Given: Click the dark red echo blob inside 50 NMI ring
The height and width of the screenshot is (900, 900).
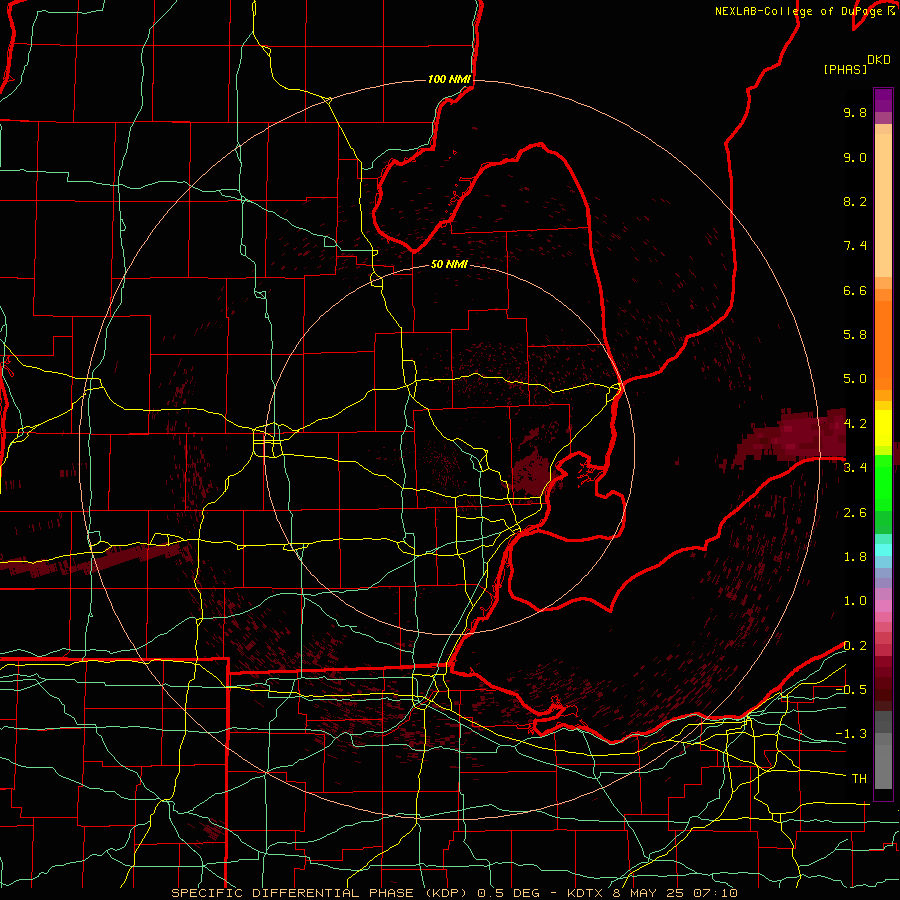Looking at the screenshot, I should 531,471.
